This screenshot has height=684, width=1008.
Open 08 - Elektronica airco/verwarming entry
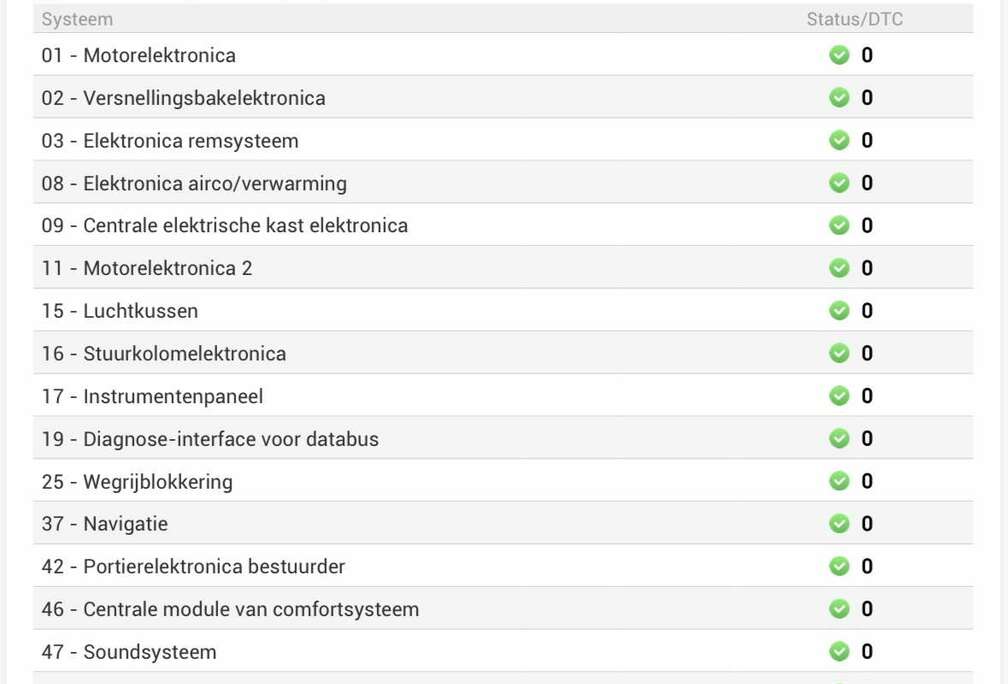point(194,183)
